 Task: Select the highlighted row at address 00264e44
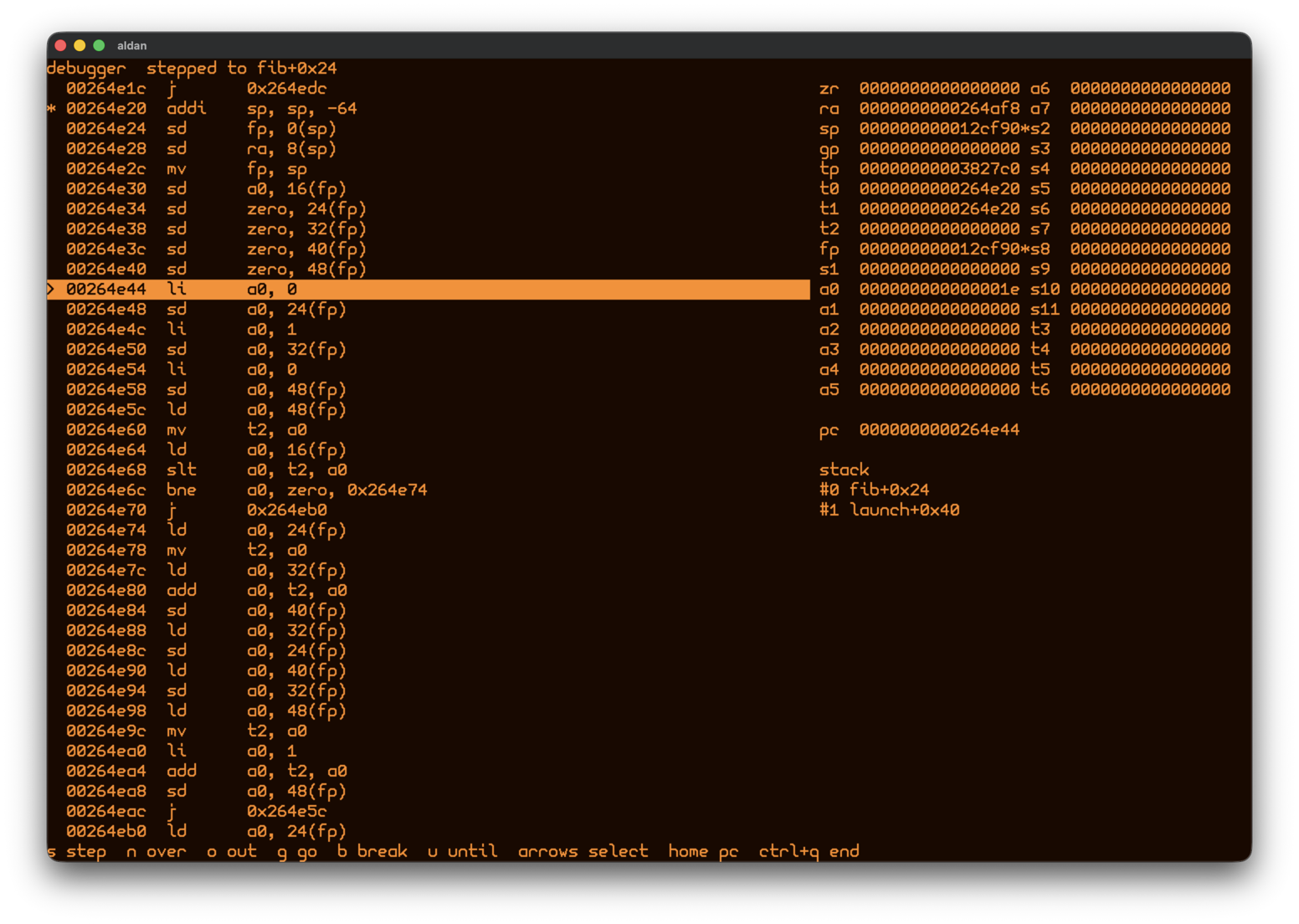(x=429, y=290)
